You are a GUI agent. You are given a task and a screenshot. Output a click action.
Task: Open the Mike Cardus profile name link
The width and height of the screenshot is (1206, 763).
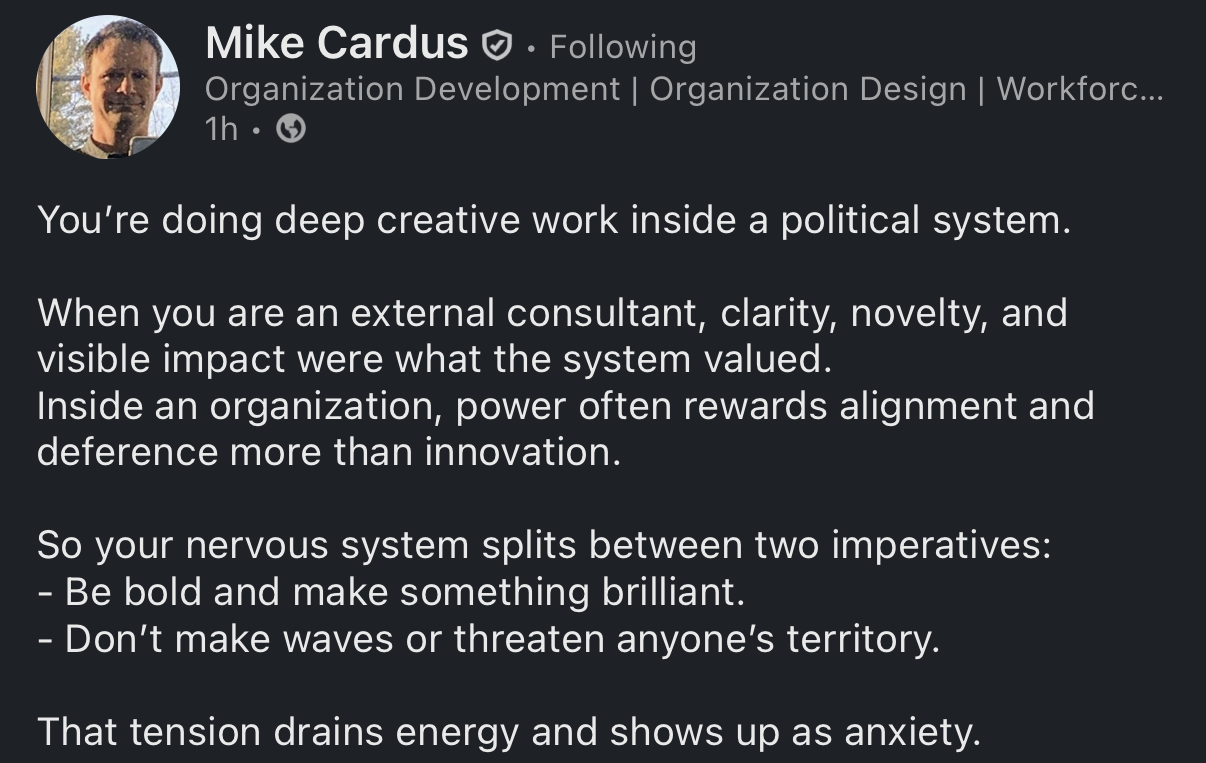coord(336,44)
